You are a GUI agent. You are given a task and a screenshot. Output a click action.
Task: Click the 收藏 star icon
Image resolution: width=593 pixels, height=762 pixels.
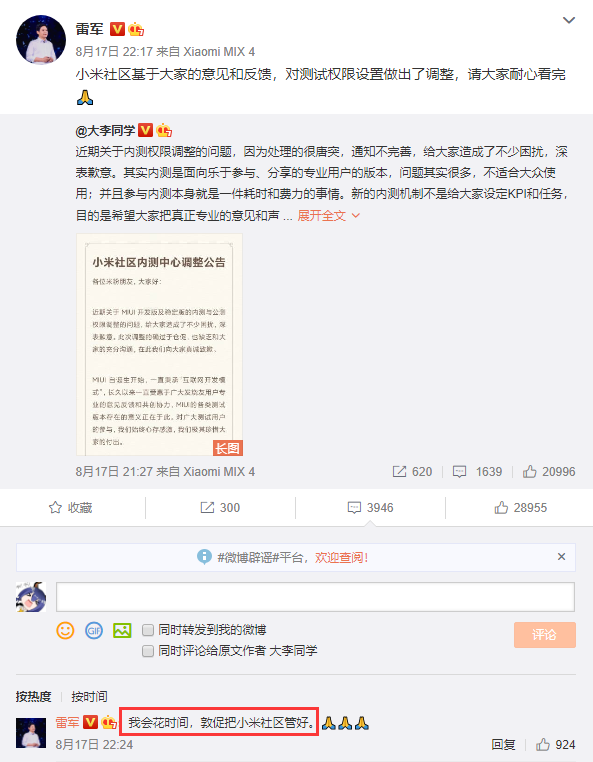[55, 508]
